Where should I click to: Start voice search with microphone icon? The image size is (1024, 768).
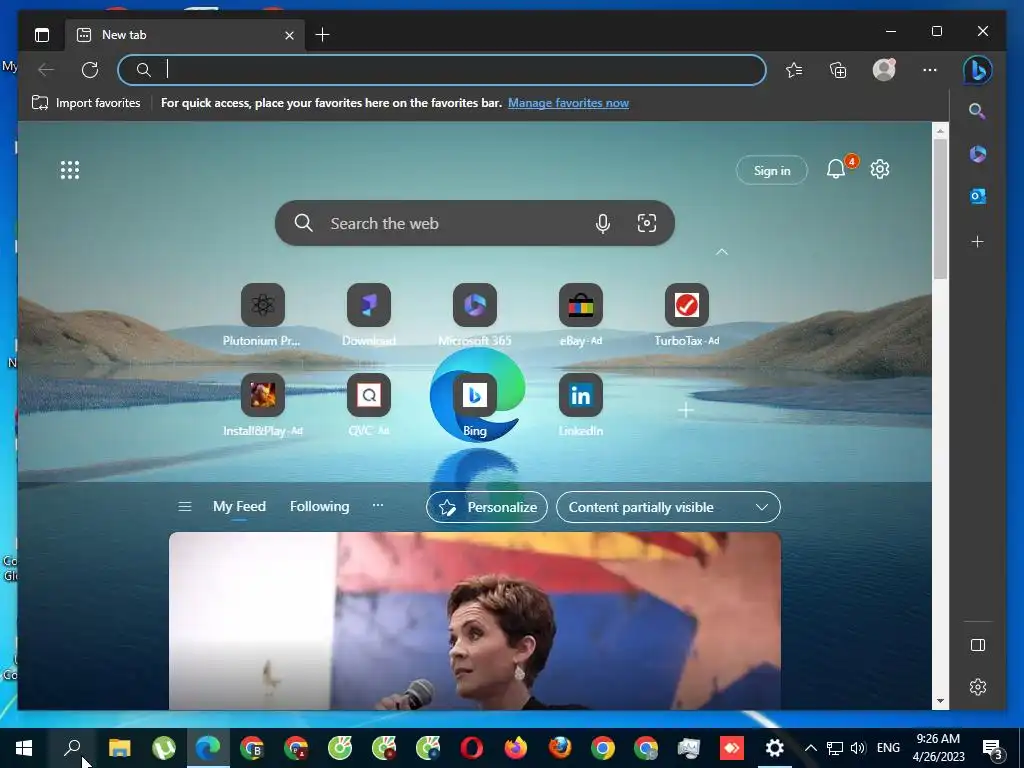(x=603, y=223)
